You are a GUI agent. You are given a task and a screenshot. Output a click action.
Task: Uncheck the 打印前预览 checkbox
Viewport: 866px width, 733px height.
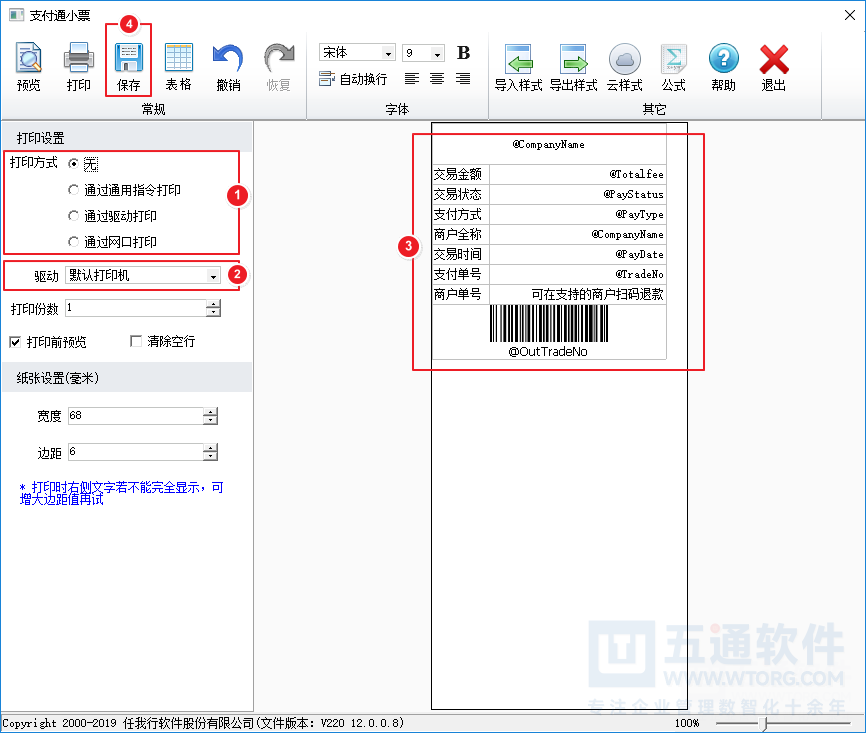tap(15, 342)
